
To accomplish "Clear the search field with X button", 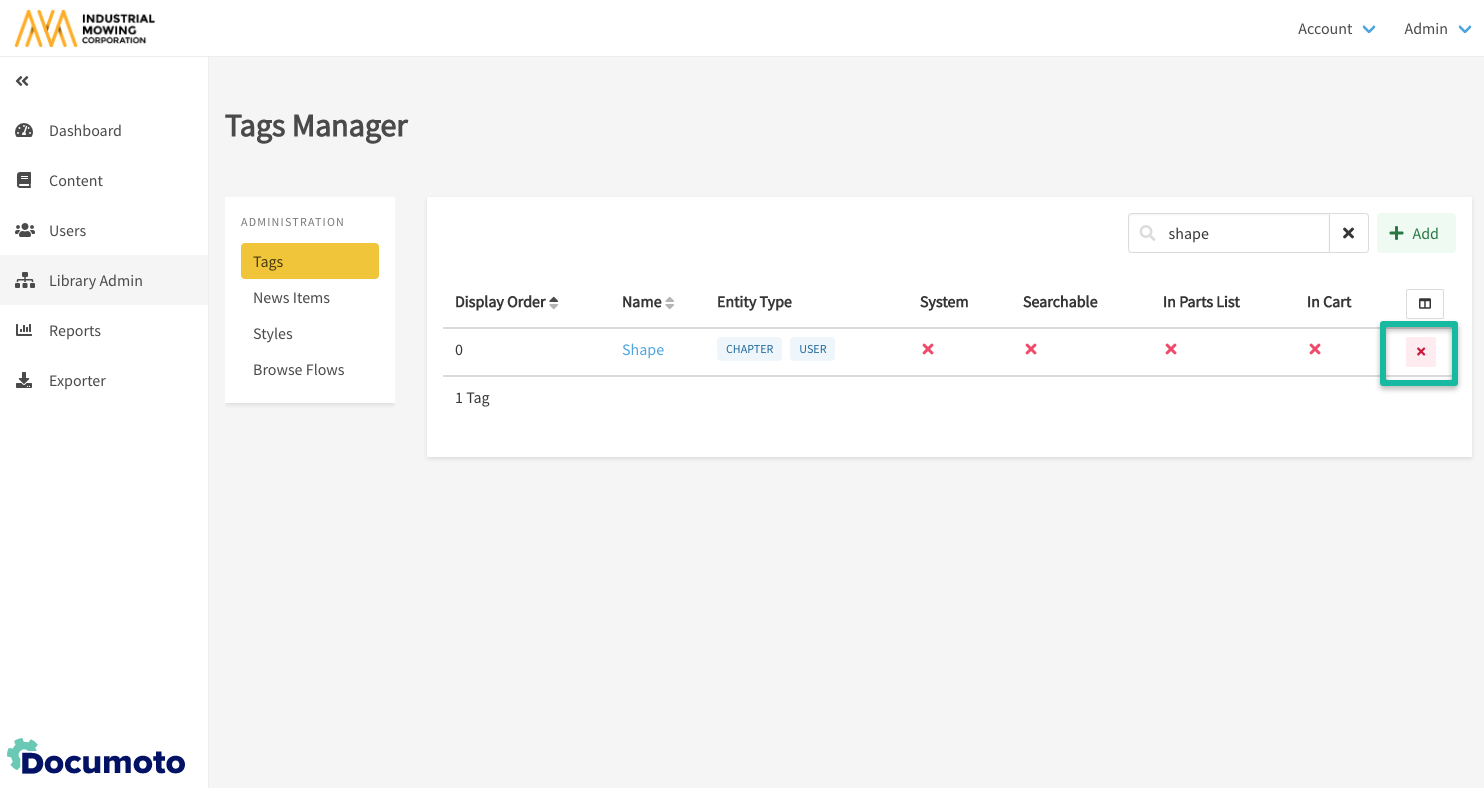I will point(1348,233).
